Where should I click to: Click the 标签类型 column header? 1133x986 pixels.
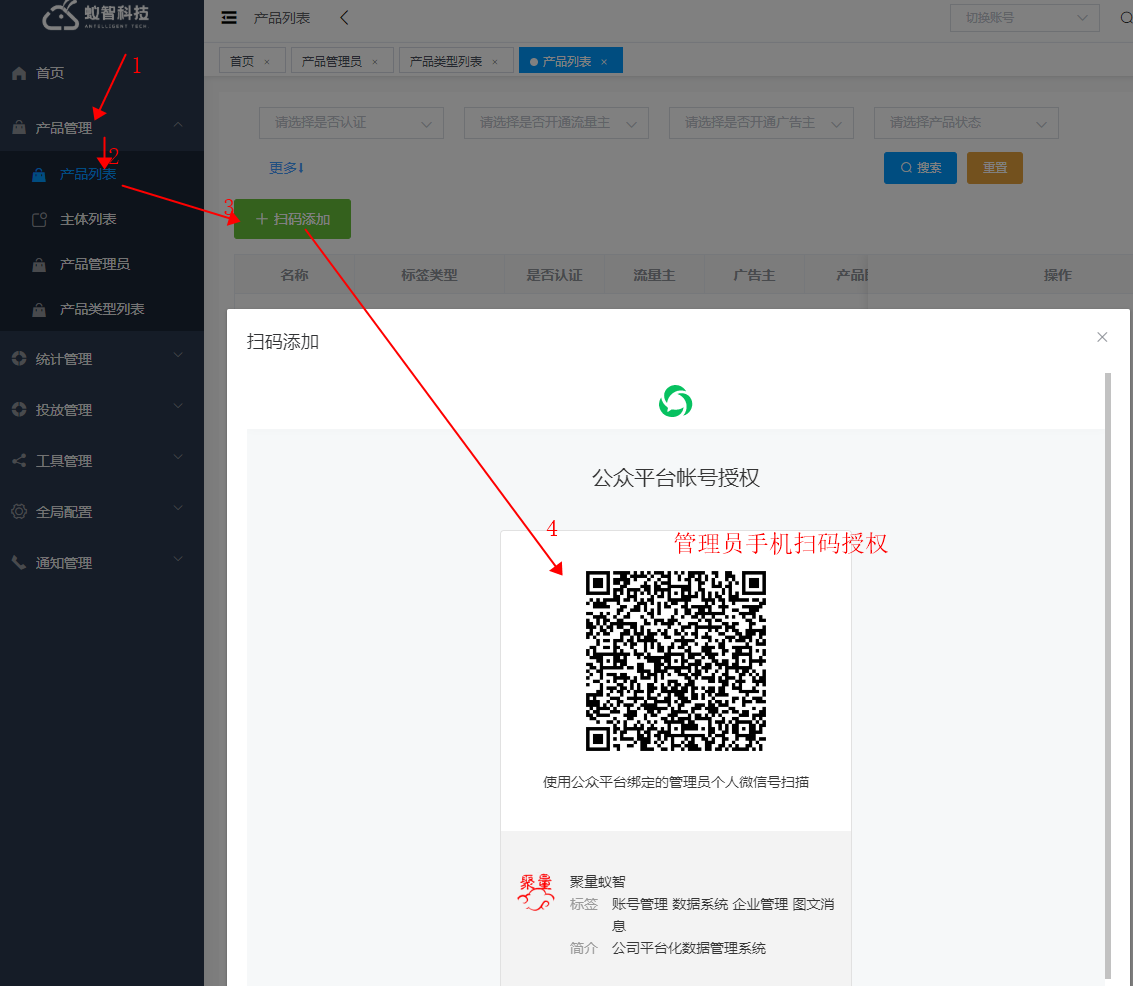(x=429, y=275)
